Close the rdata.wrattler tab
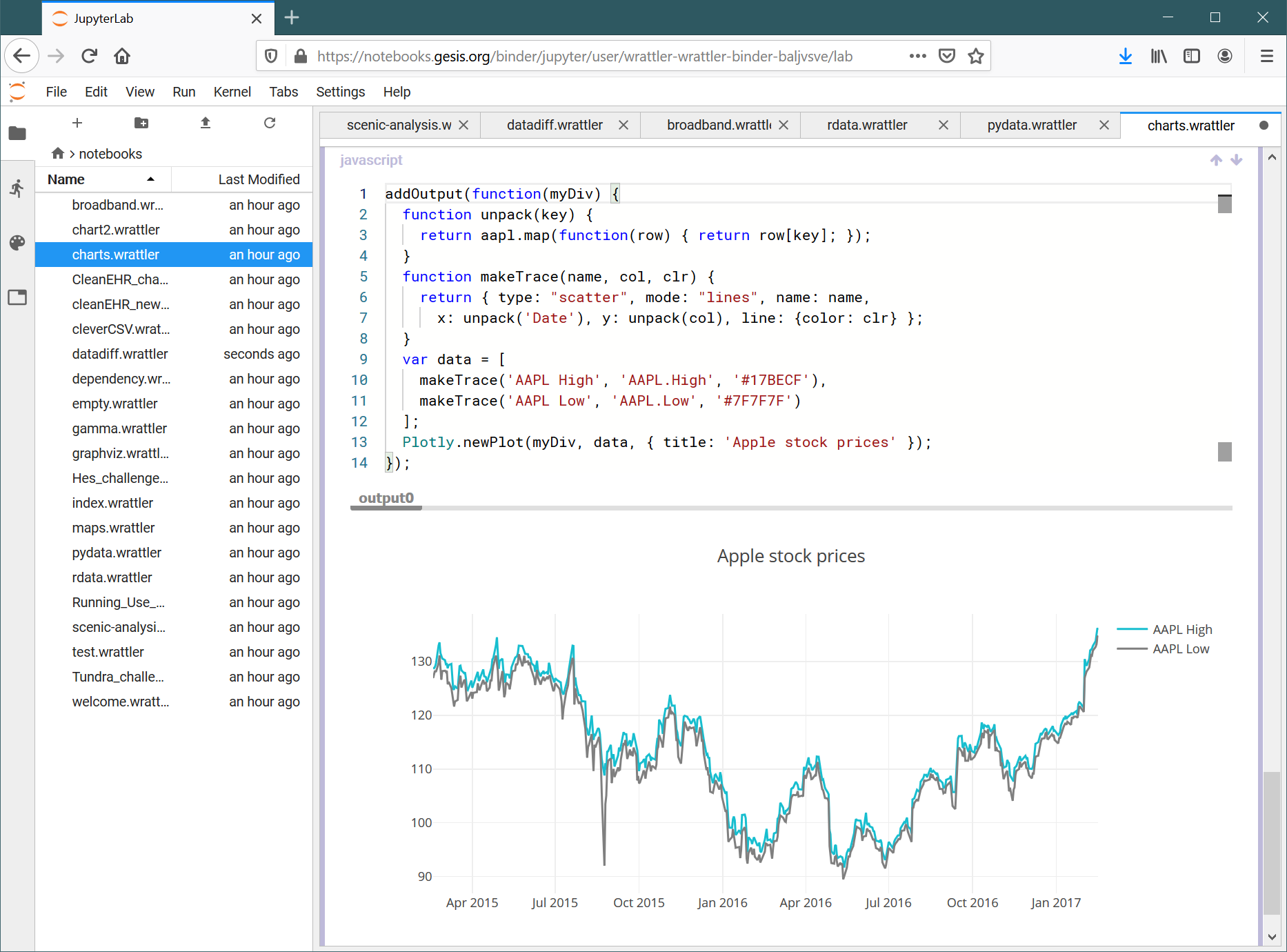1287x952 pixels. click(944, 125)
